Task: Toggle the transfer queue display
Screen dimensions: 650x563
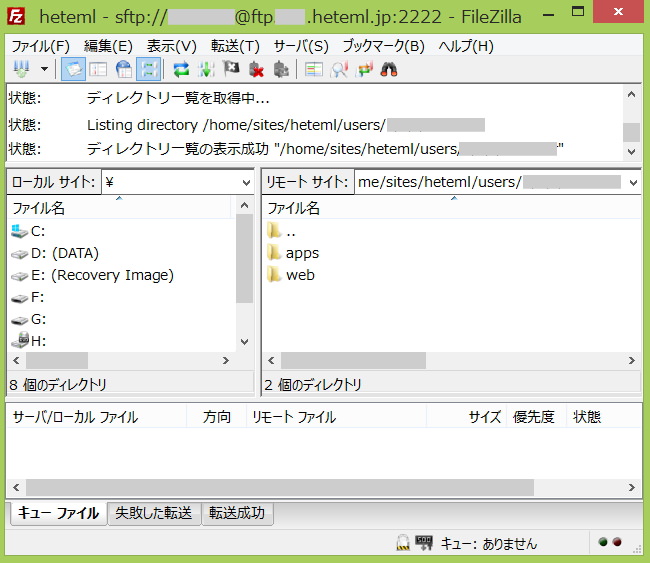Action: [x=148, y=69]
